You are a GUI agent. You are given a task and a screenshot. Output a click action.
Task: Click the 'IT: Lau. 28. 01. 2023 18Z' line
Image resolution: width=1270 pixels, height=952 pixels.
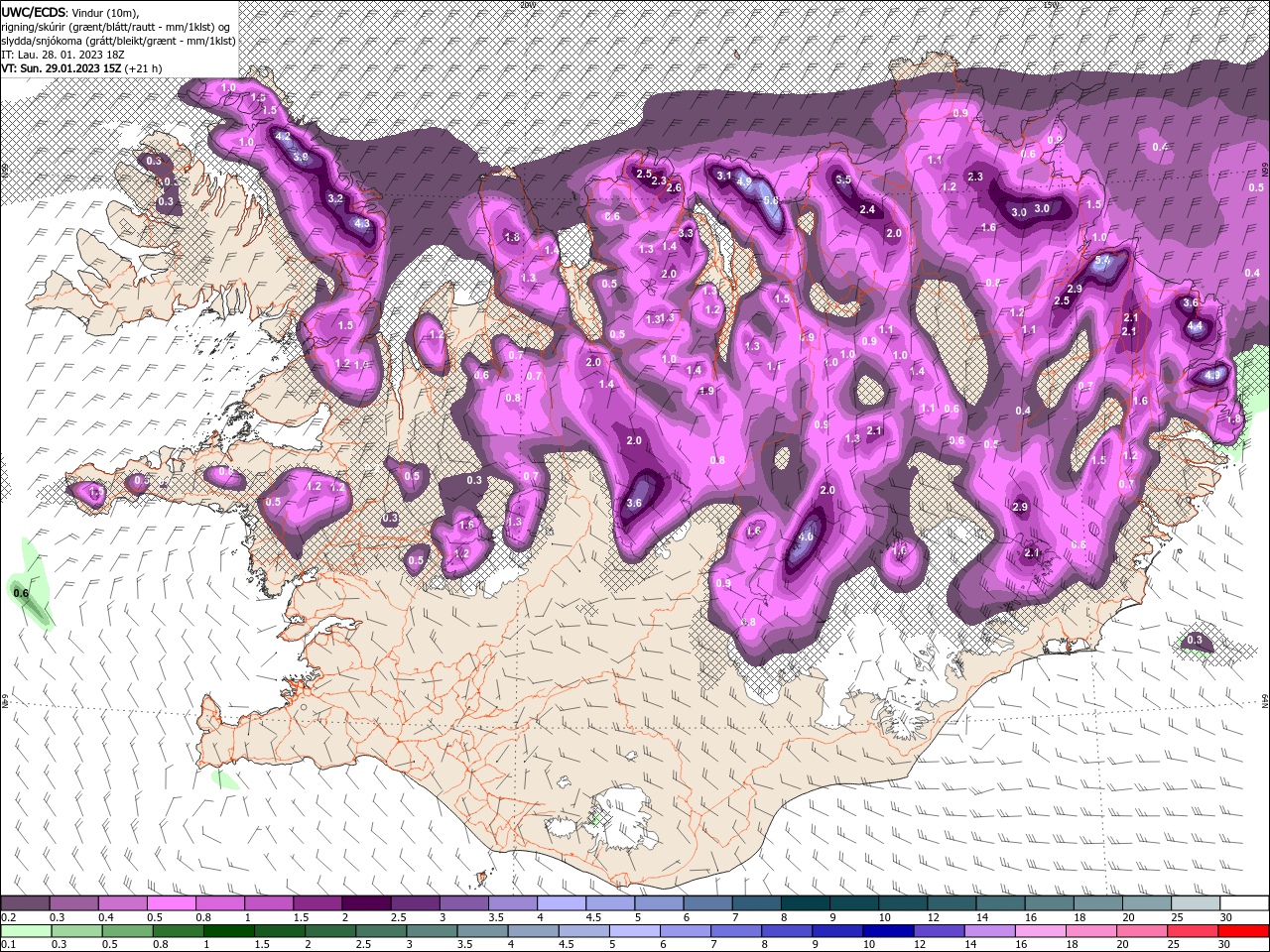coord(61,54)
